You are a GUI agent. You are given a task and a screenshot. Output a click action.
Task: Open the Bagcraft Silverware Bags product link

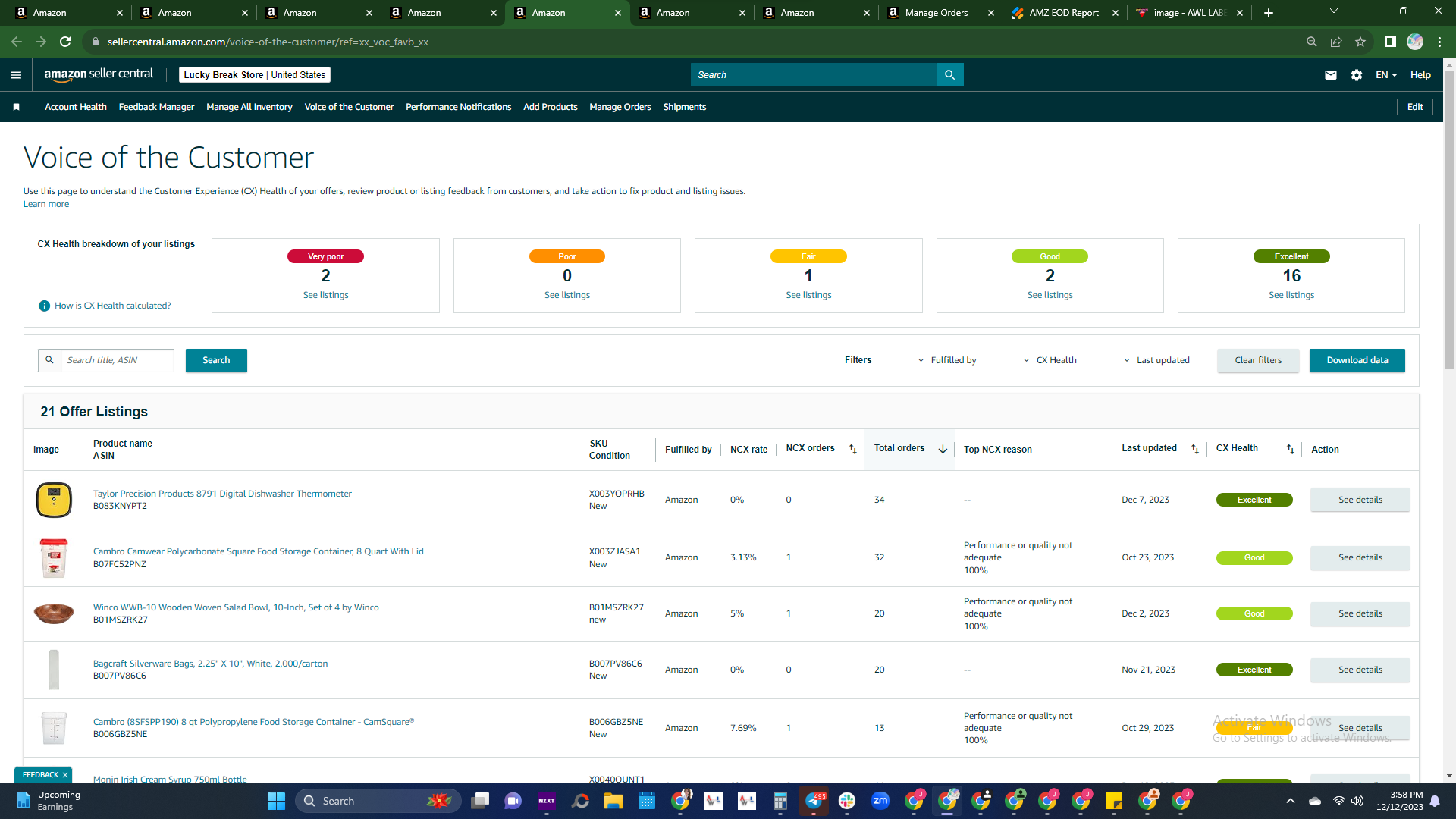[x=211, y=664]
